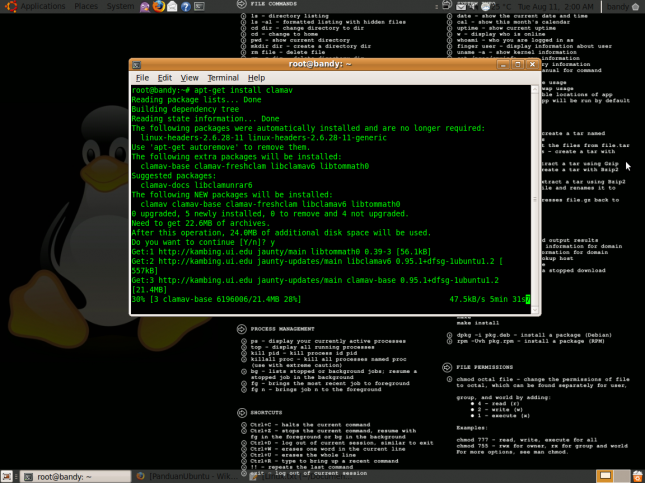This screenshot has height=483, width=645.
Task: Open the weather applet showing 25 °C
Action: point(497,7)
